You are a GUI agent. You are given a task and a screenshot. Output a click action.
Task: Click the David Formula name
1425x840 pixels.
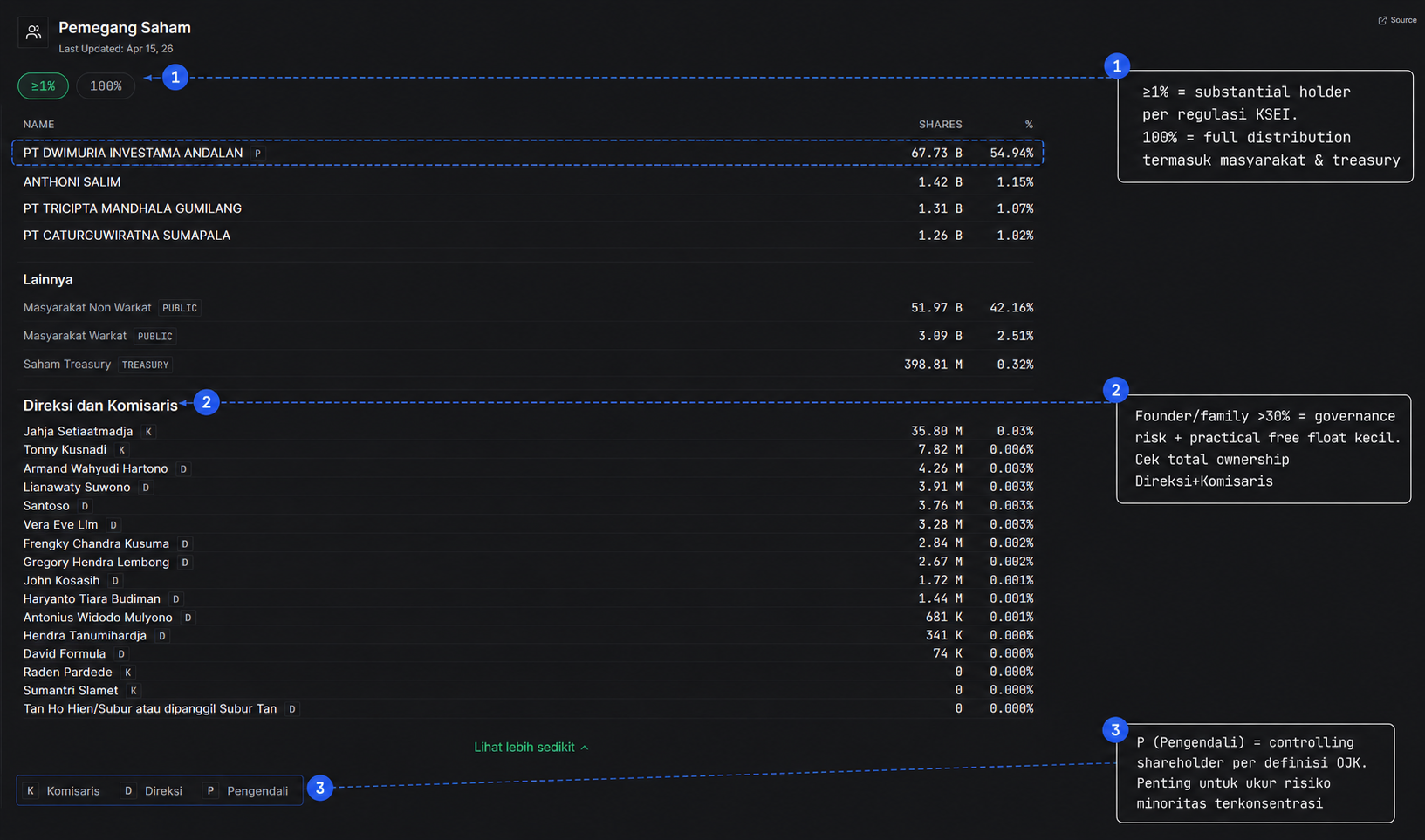coord(64,653)
